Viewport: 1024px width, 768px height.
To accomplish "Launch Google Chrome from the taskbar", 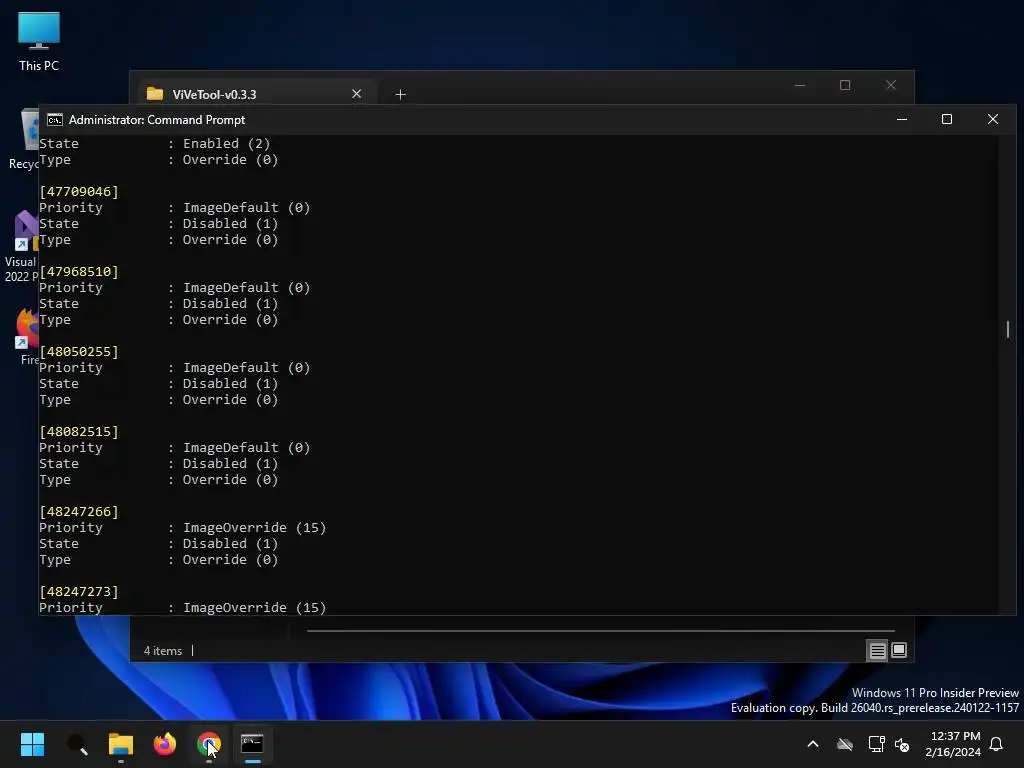I will (208, 744).
